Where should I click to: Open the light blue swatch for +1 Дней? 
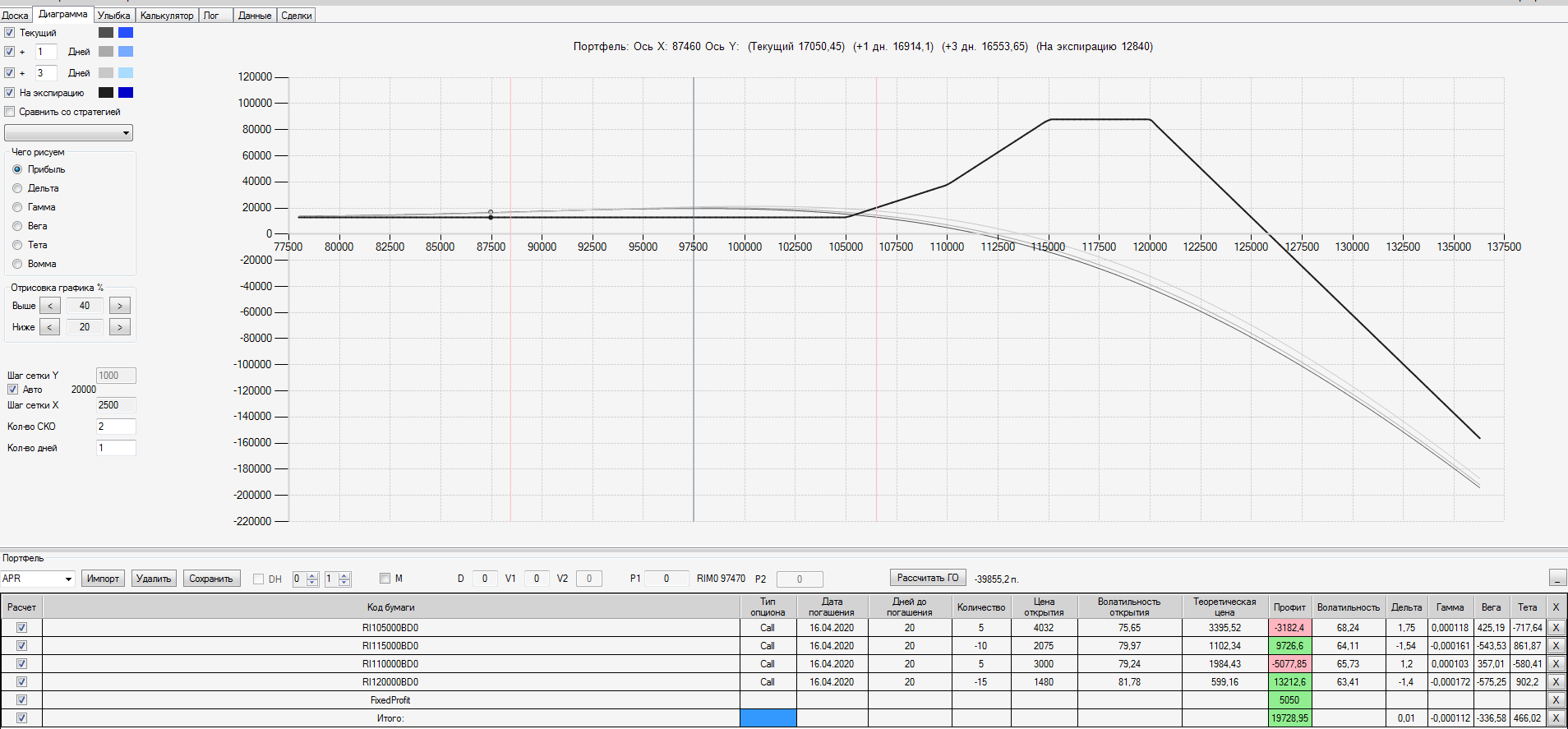(x=126, y=52)
